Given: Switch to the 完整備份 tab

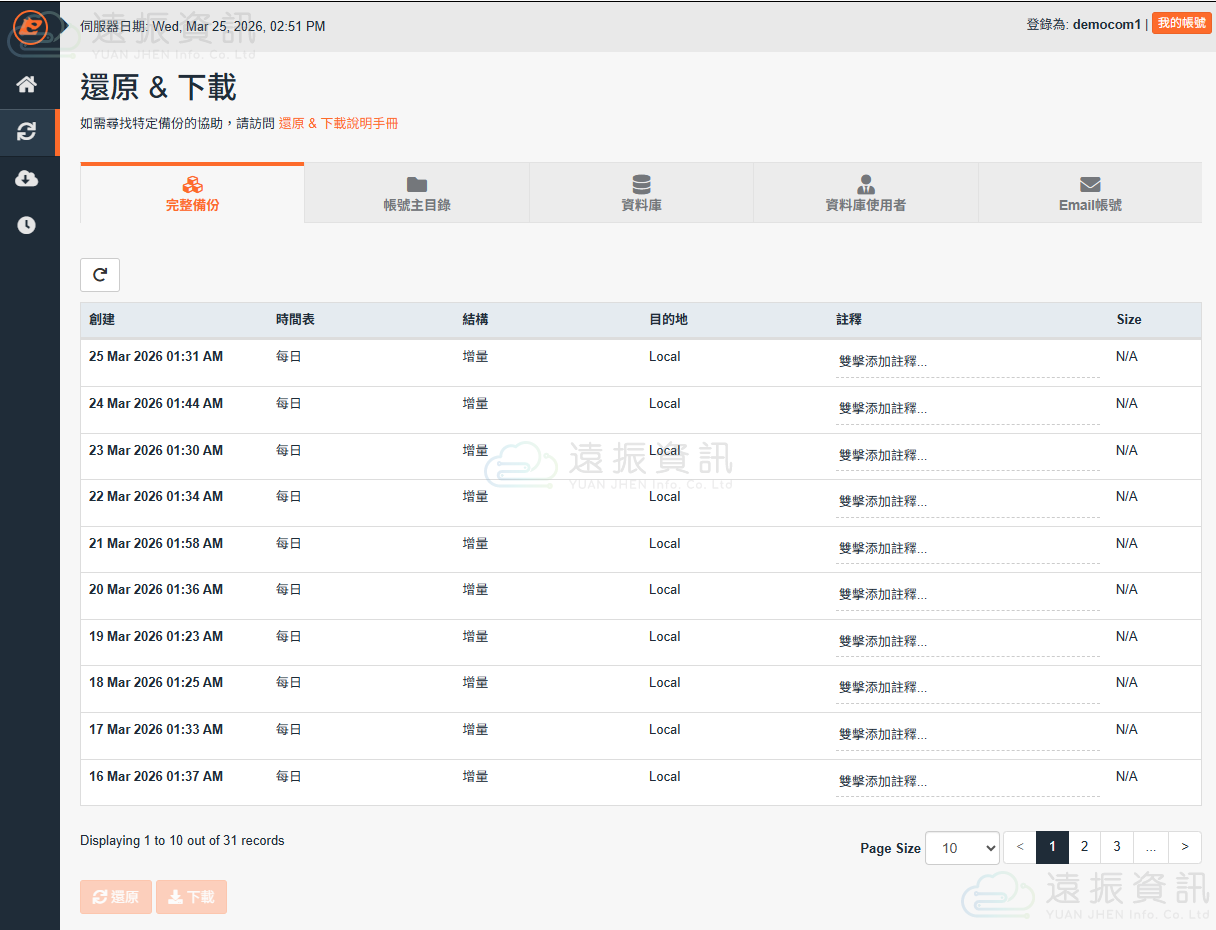Looking at the screenshot, I should pyautogui.click(x=192, y=194).
